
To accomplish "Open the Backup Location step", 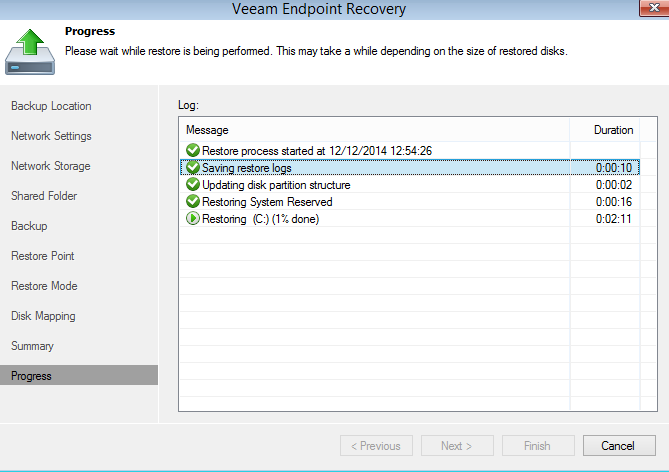I will point(51,106).
